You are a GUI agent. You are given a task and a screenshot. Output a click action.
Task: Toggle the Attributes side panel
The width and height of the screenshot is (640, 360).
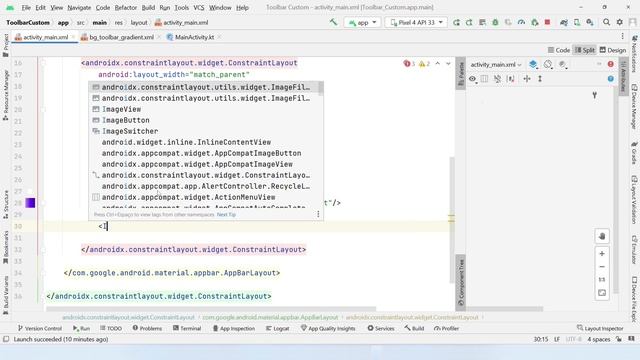(x=623, y=77)
